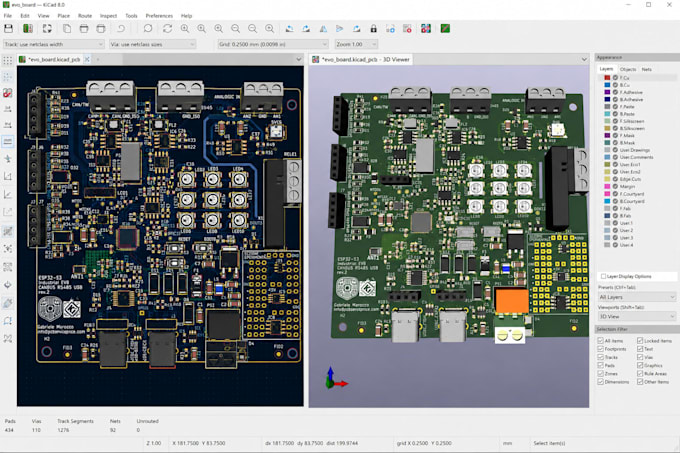Image resolution: width=680 pixels, height=453 pixels.
Task: Open the Via netclass sizes dropdown
Action: [x=152, y=44]
